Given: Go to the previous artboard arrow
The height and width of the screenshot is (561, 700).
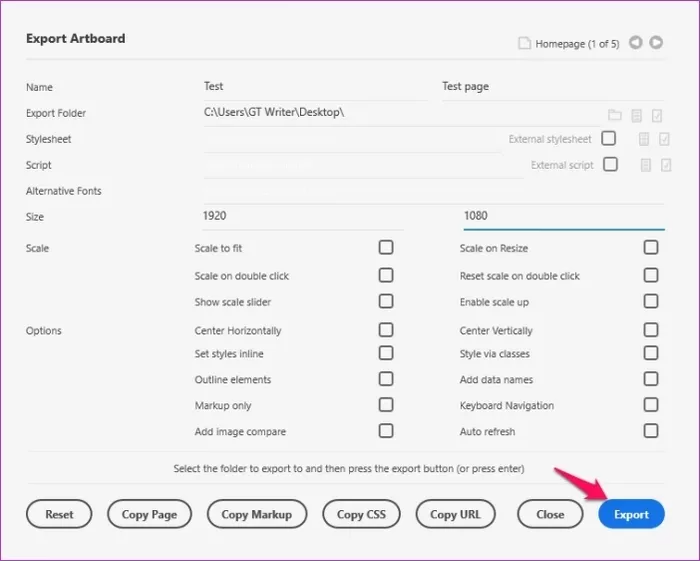Looking at the screenshot, I should (635, 43).
